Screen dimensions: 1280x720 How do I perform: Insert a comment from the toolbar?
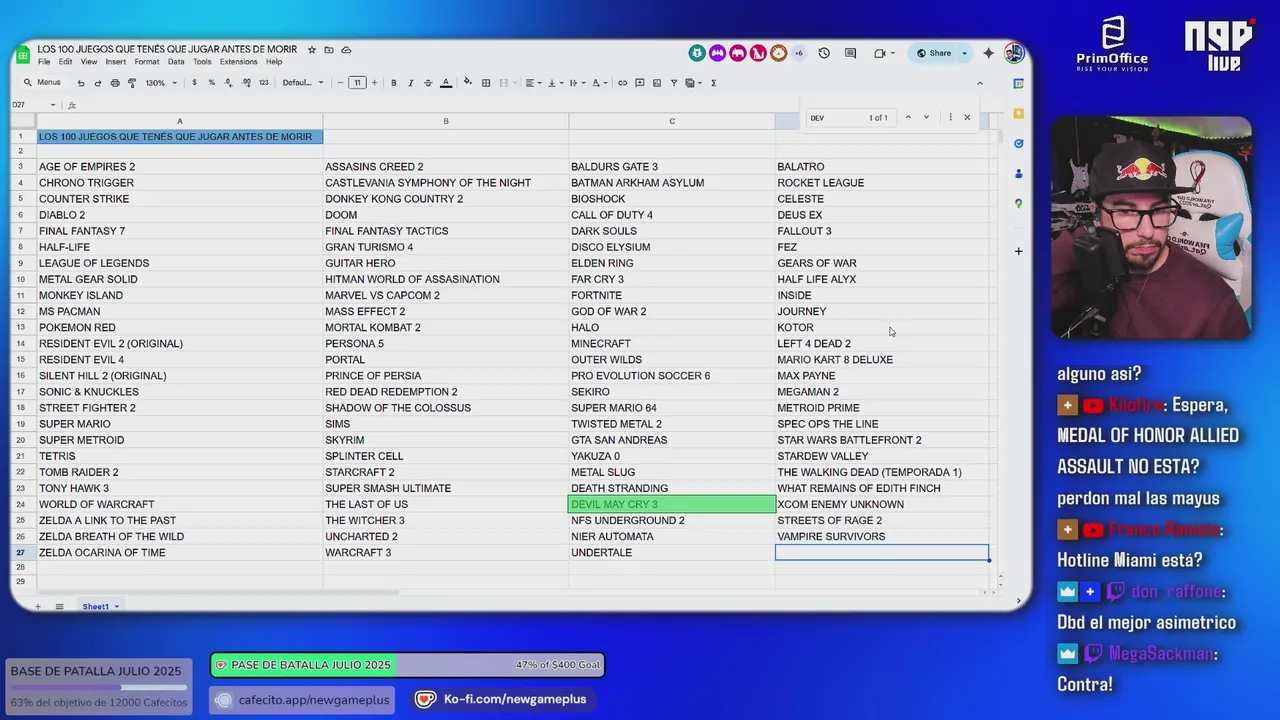coord(640,83)
